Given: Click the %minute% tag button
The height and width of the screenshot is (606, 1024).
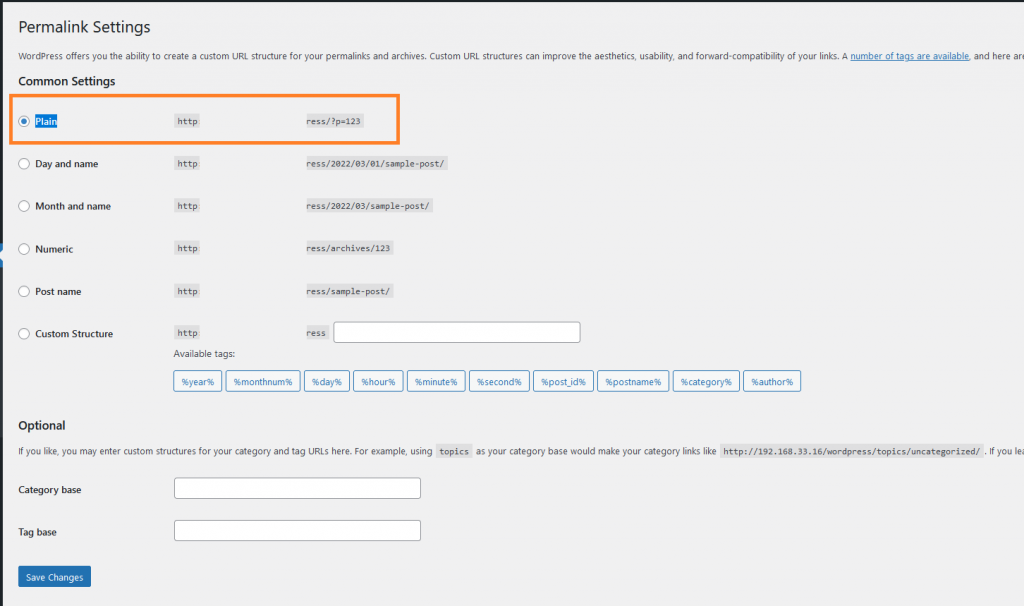Looking at the screenshot, I should pos(436,381).
